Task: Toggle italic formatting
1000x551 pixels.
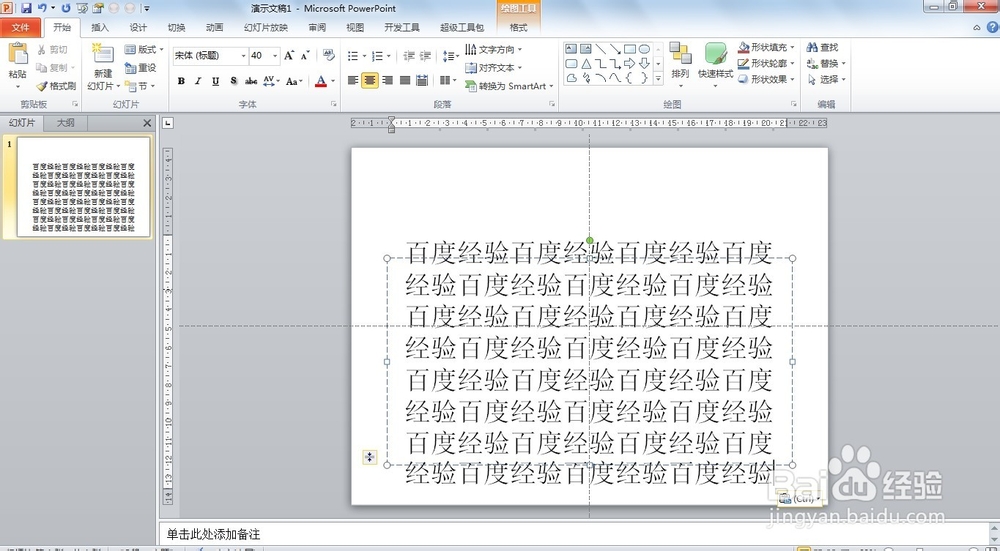Action: point(198,81)
